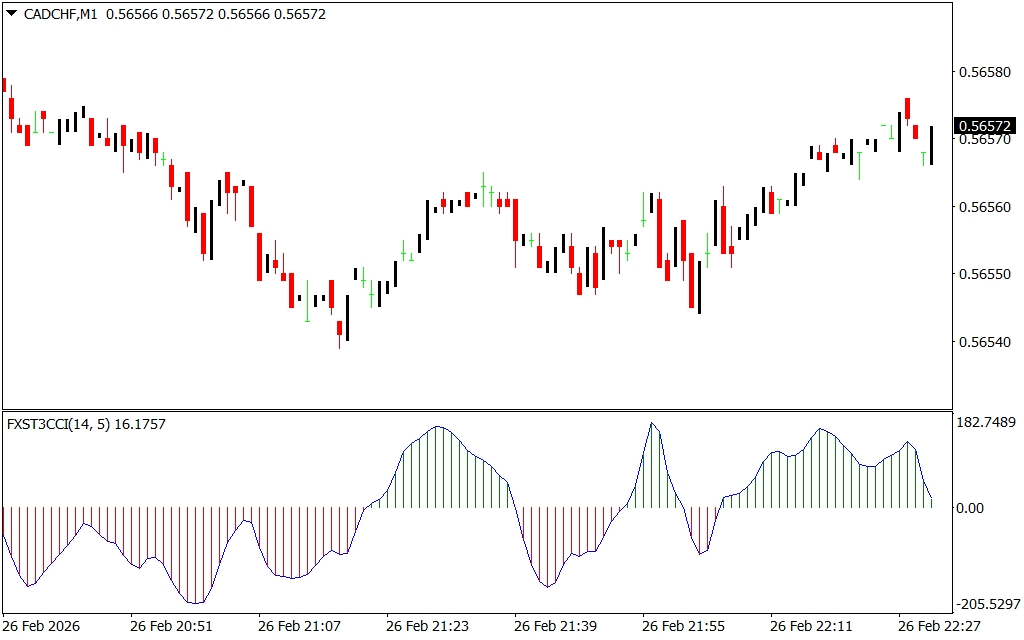
Task: Click the lowest red candle near 0.56540
Action: (x=339, y=328)
